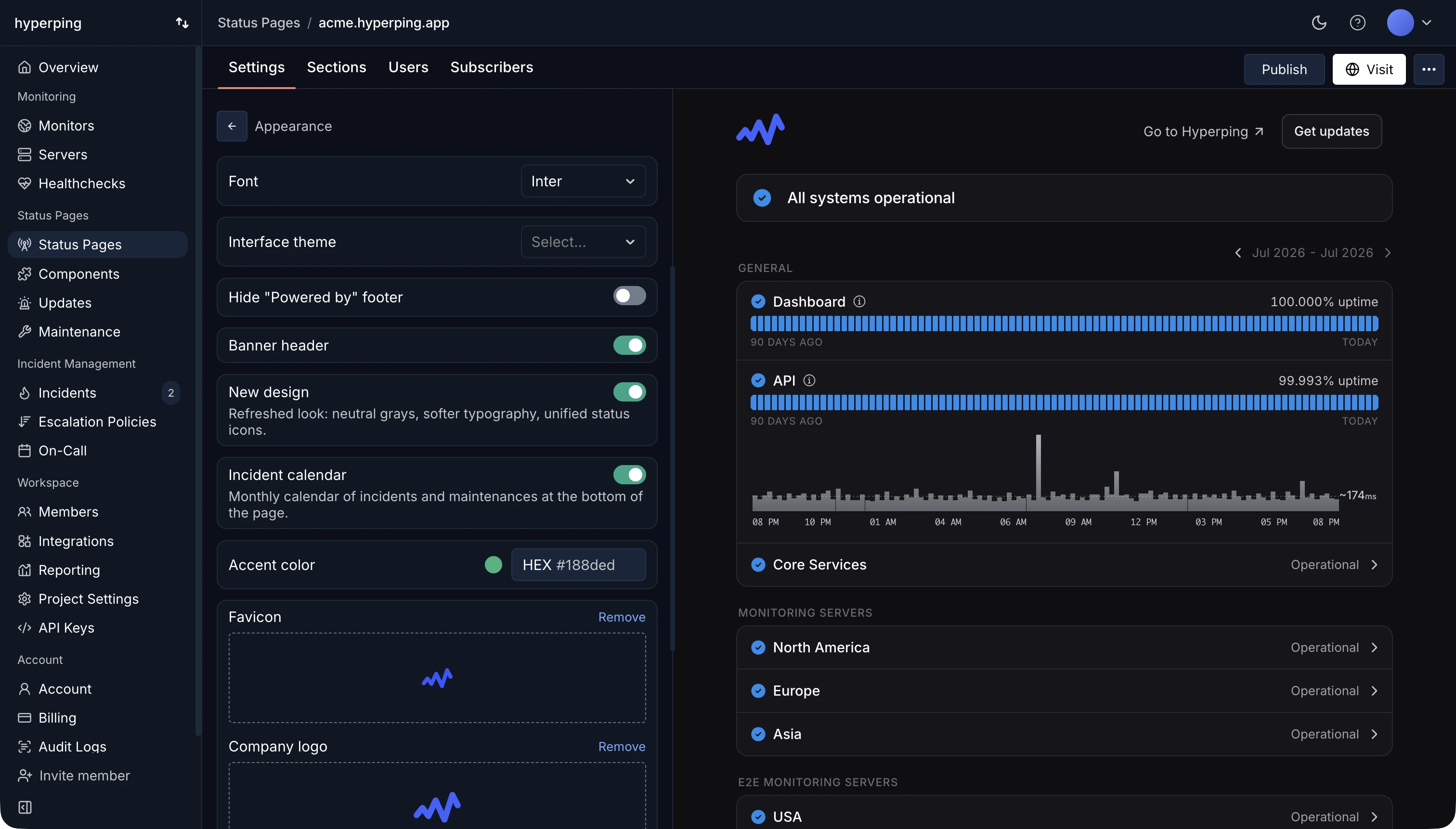Go back from Appearance settings
This screenshot has width=1456, height=829.
(x=232, y=126)
